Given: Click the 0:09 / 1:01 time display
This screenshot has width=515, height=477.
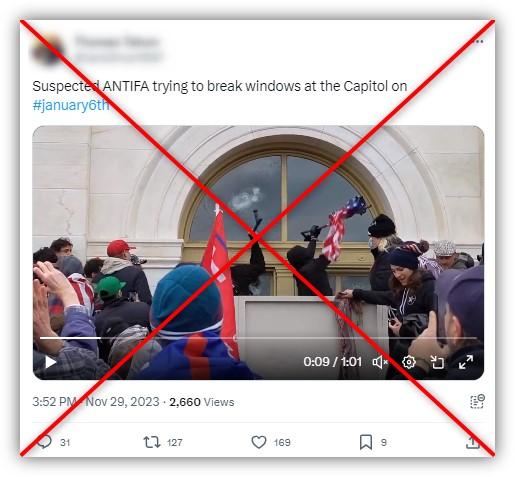Looking at the screenshot, I should click(x=332, y=362).
